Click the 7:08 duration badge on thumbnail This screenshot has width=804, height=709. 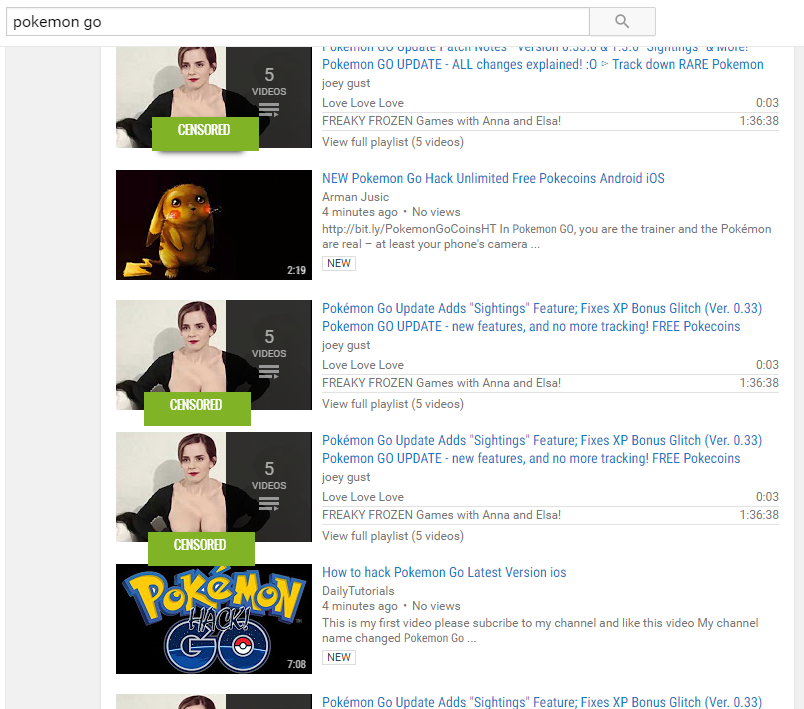pyautogui.click(x=296, y=664)
